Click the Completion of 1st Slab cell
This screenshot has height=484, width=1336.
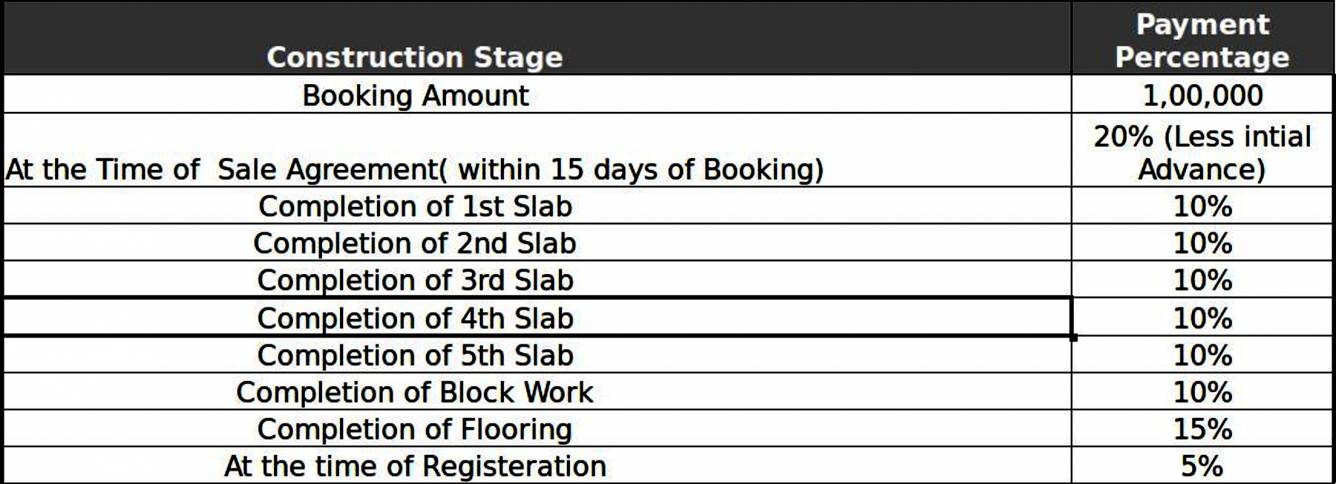[416, 206]
